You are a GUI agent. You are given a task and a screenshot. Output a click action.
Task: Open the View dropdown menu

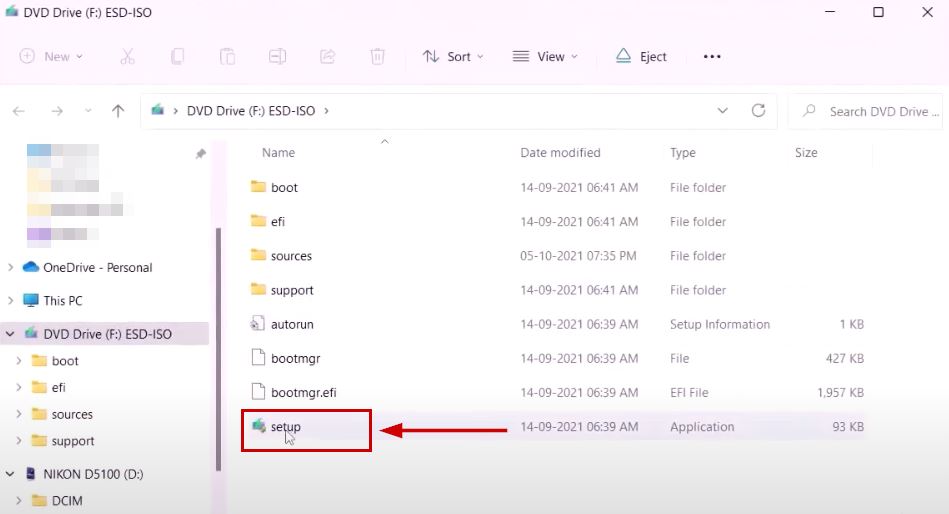coord(545,56)
